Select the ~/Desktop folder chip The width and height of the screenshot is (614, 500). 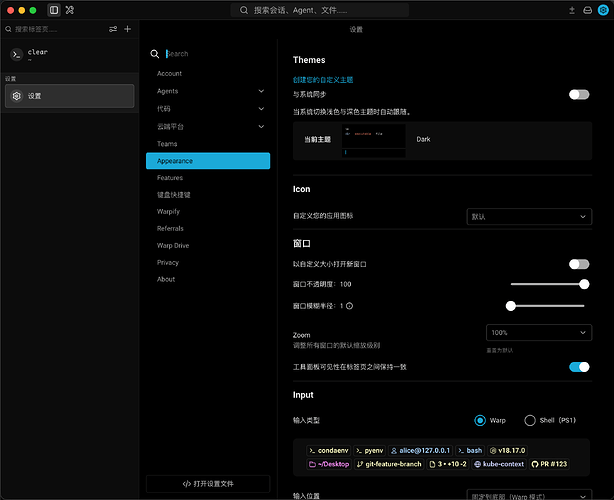(x=329, y=464)
